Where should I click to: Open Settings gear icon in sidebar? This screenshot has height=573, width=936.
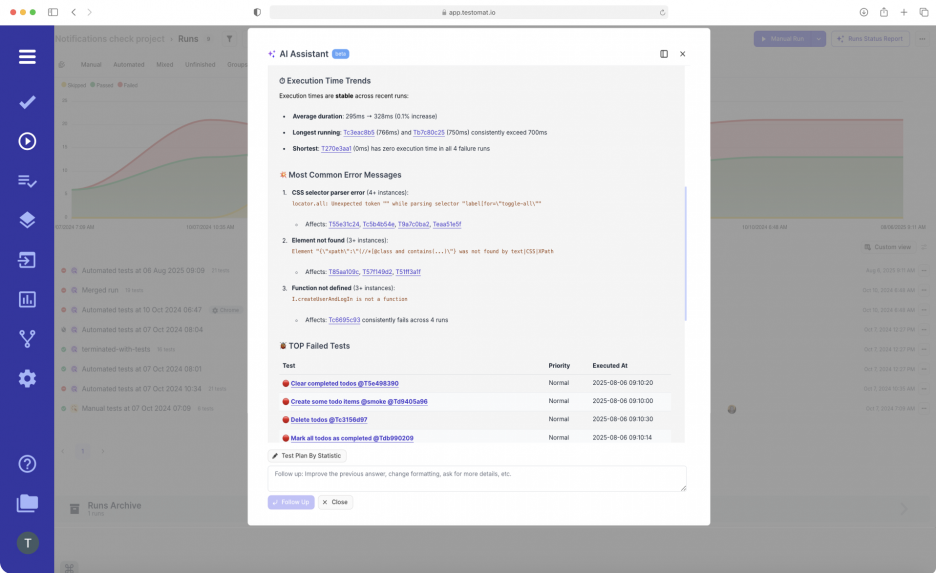27,378
